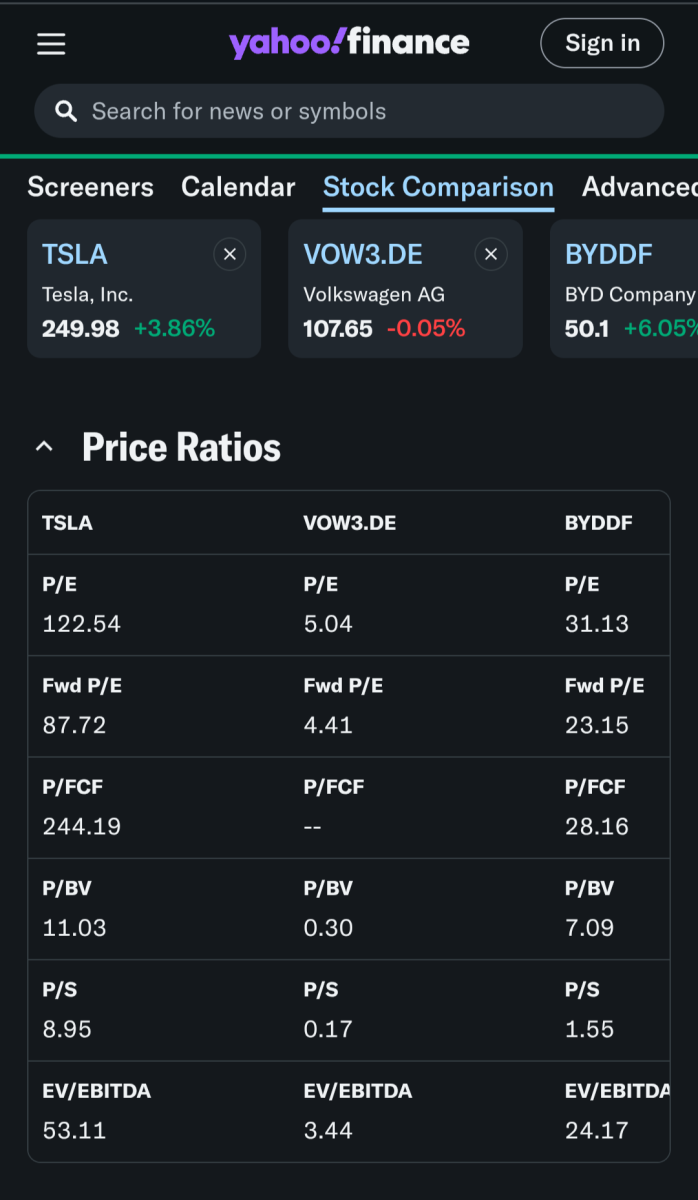
Task: Switch to the Calendar tab
Action: [x=238, y=187]
